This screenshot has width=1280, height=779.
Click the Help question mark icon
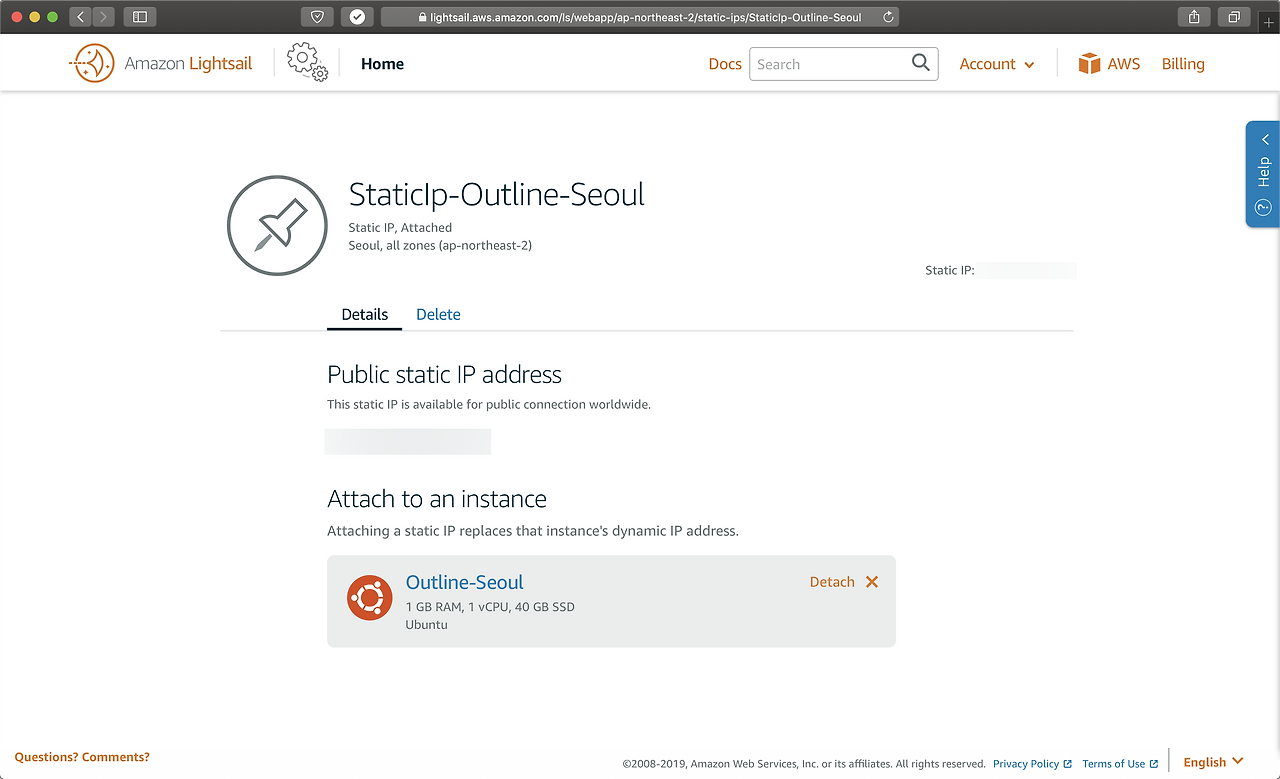pyautogui.click(x=1263, y=208)
